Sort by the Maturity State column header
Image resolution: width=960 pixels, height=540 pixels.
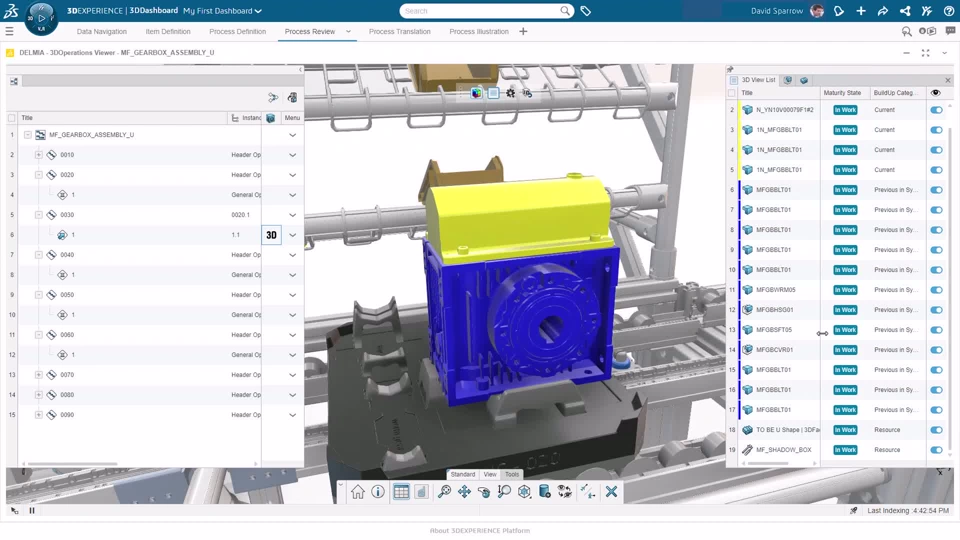coord(842,93)
